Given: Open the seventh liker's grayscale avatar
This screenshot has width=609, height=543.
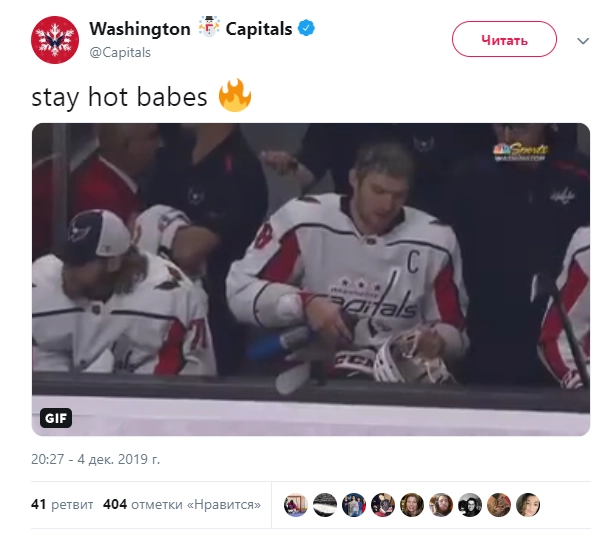Looking at the screenshot, I should [470, 505].
